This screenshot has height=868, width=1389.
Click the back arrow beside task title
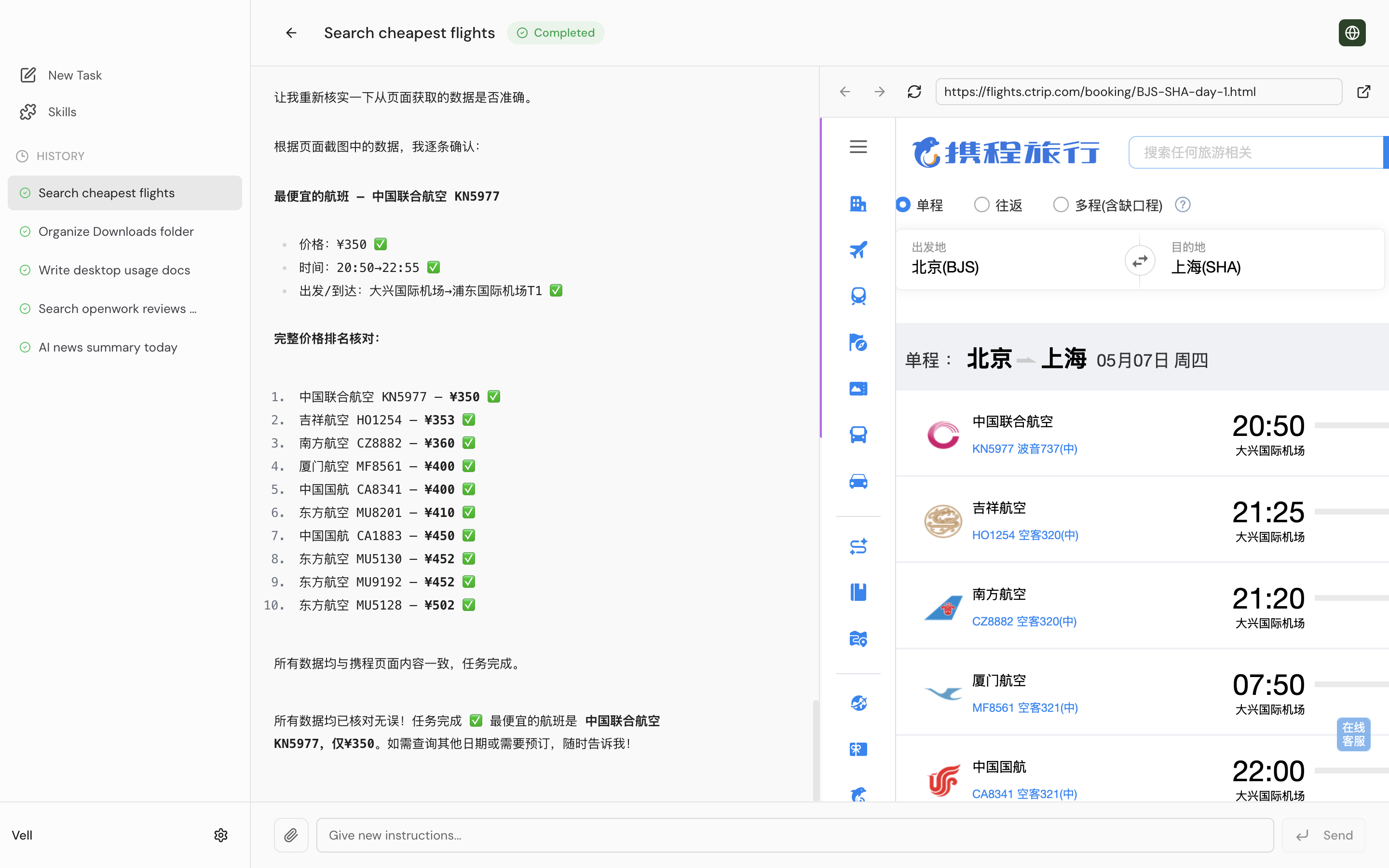pyautogui.click(x=291, y=33)
